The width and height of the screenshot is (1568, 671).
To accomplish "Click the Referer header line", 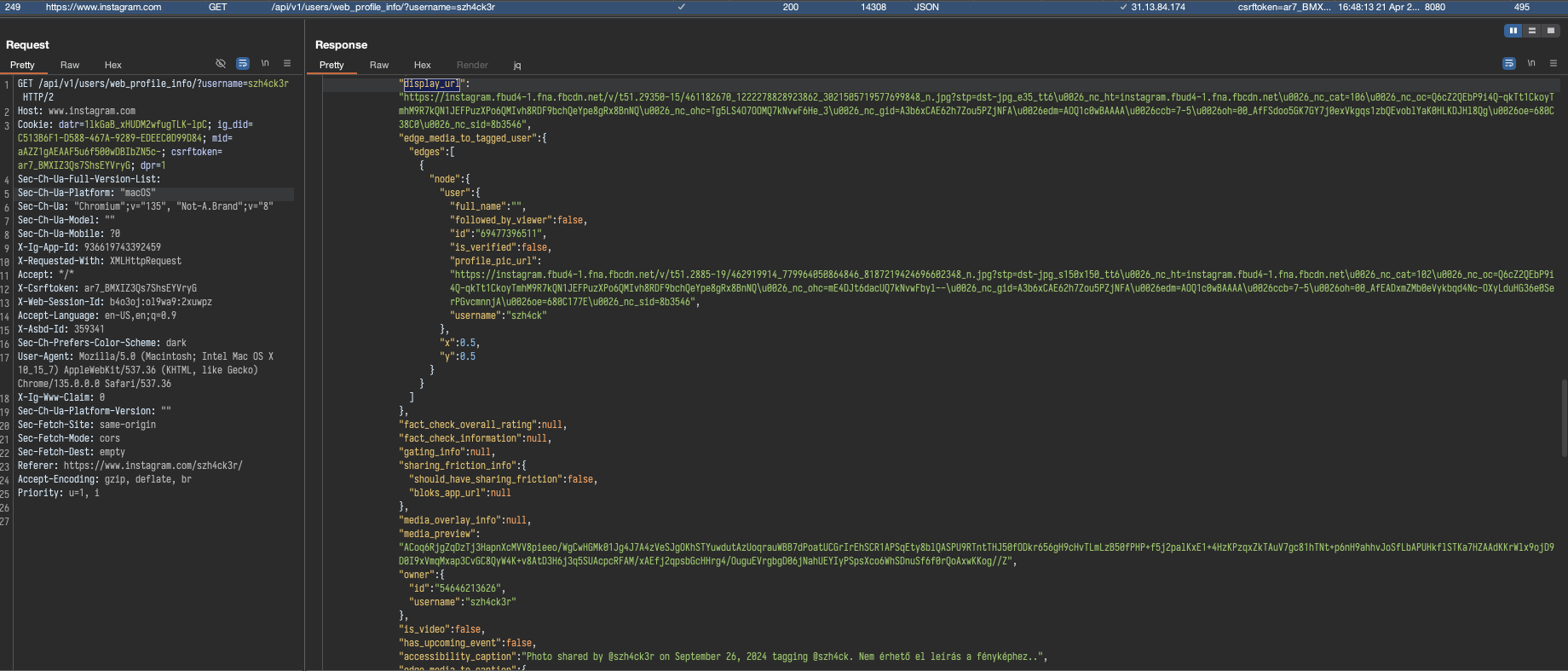I will tap(130, 466).
